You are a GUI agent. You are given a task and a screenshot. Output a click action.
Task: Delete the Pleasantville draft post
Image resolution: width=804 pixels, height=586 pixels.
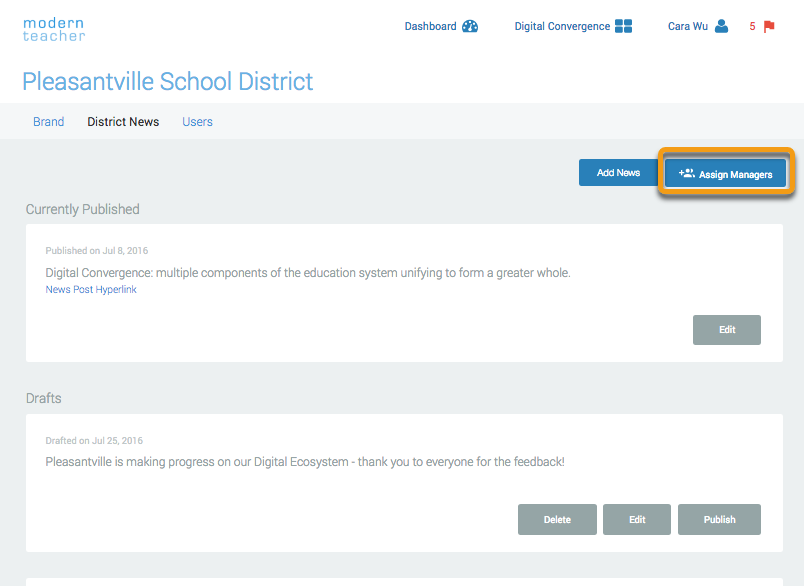(x=557, y=519)
